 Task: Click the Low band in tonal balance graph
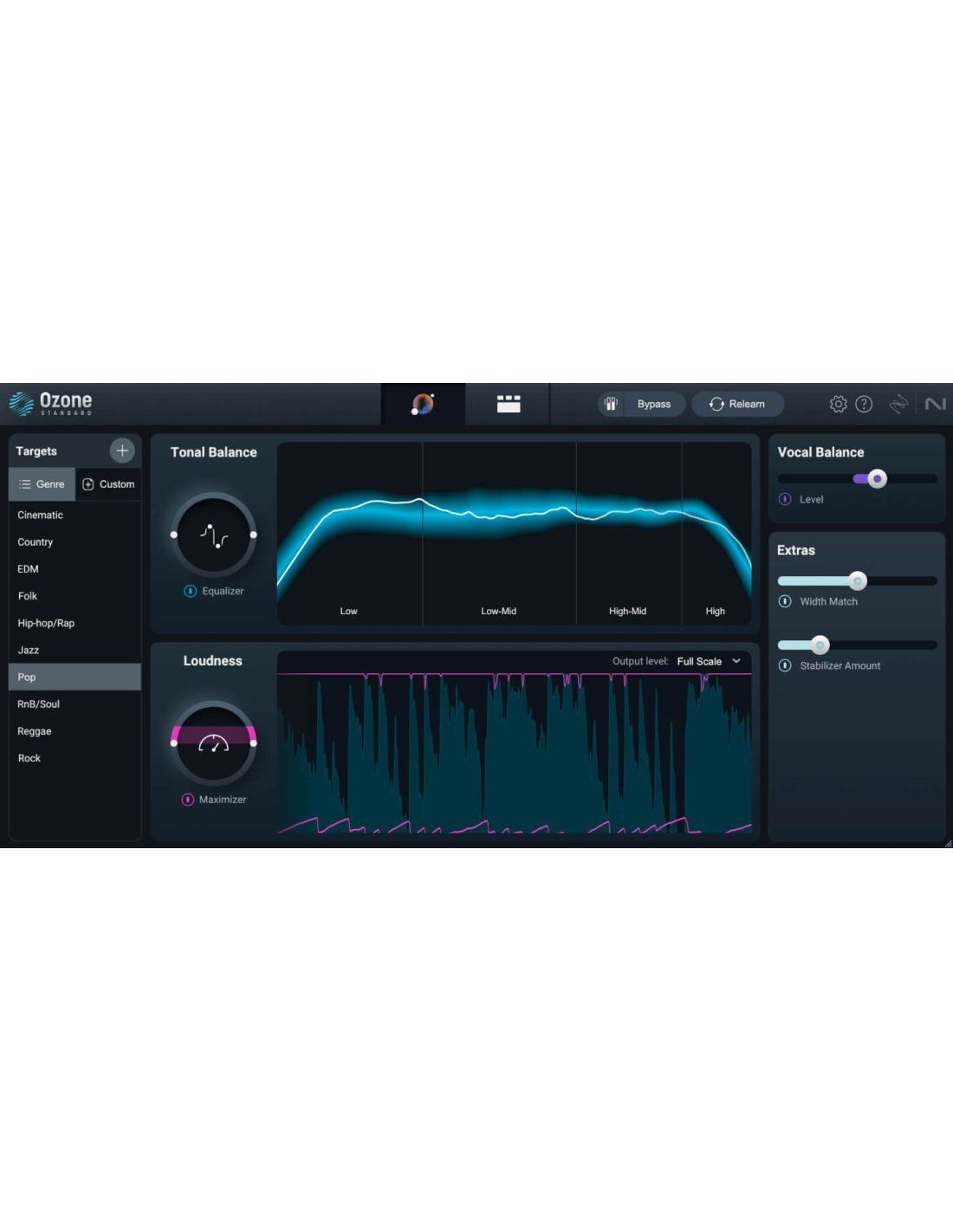(x=349, y=533)
